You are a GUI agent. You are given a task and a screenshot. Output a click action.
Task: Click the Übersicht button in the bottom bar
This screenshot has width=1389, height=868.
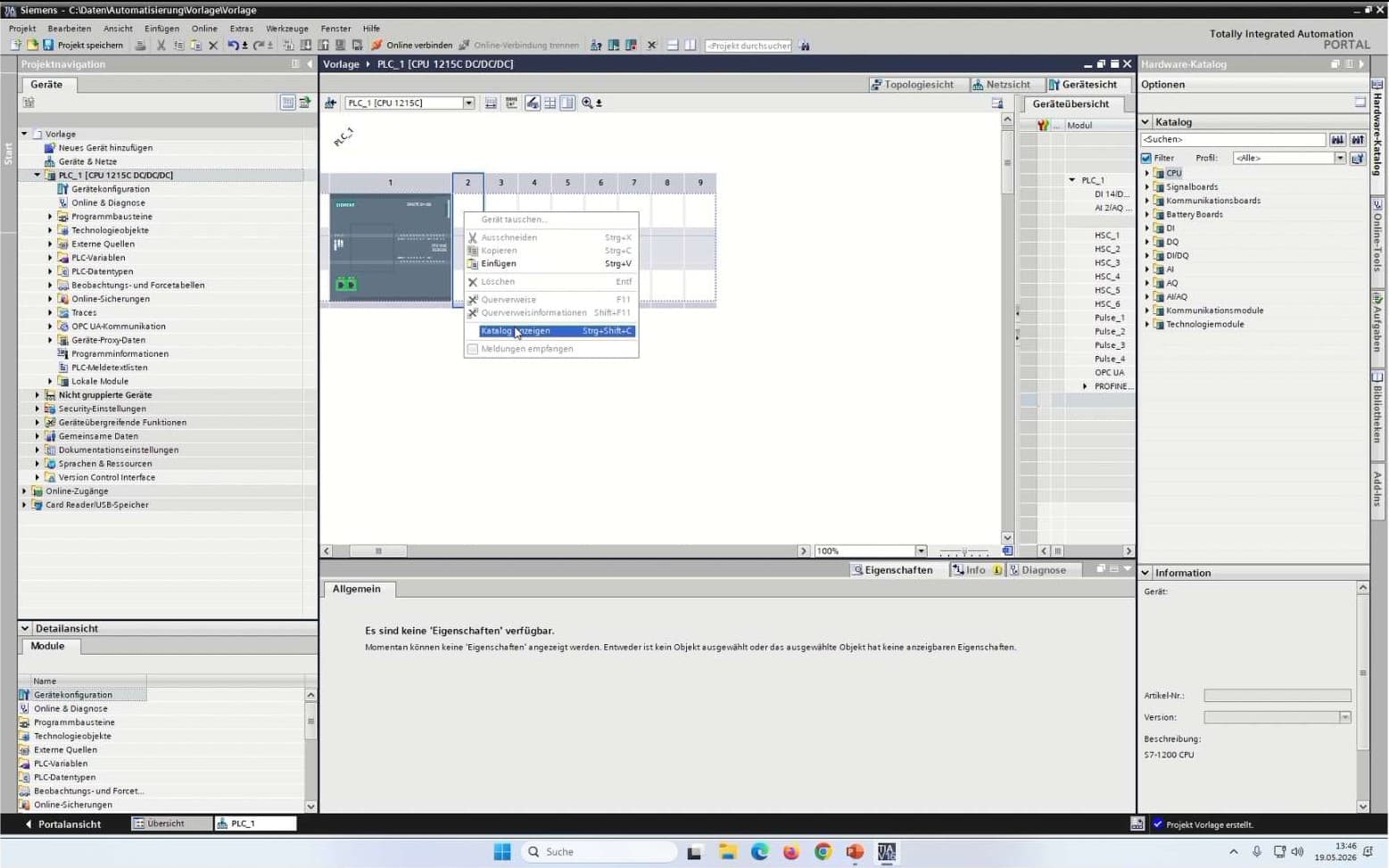[171, 824]
